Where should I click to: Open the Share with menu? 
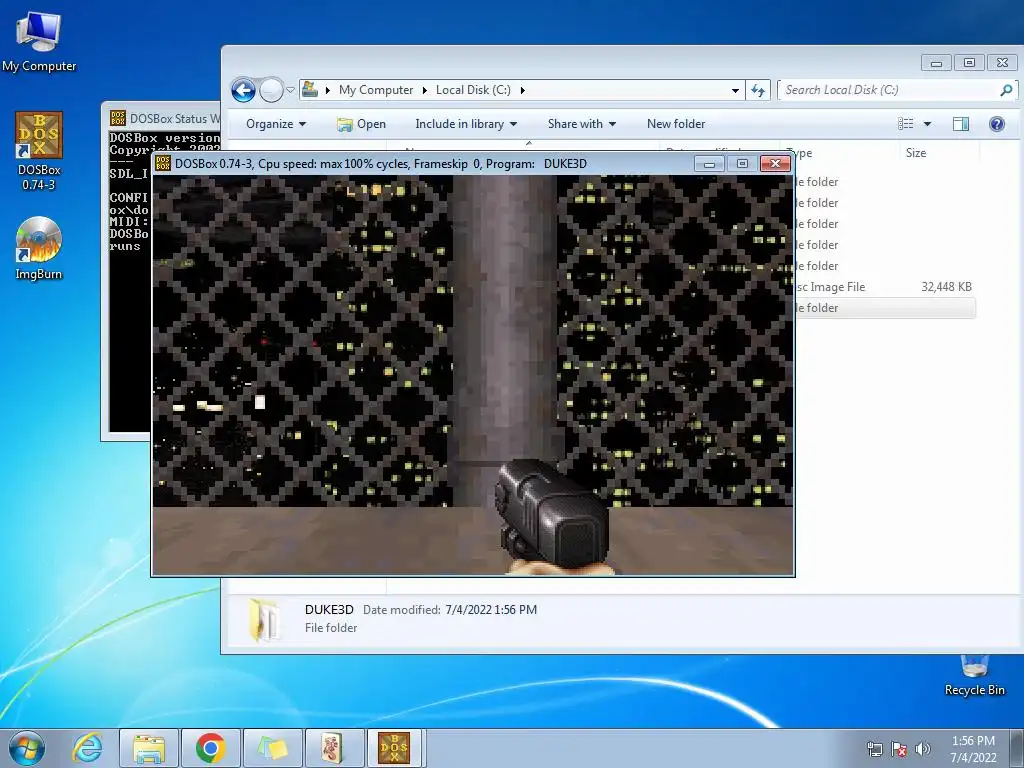[581, 124]
